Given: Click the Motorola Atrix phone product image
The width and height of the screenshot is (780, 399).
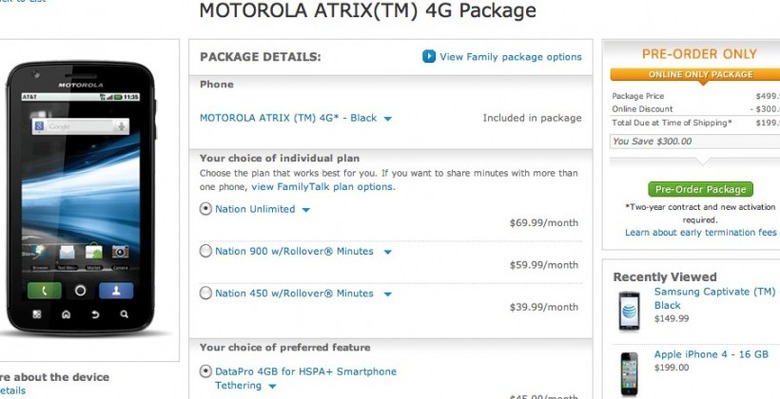Looking at the screenshot, I should point(81,198).
